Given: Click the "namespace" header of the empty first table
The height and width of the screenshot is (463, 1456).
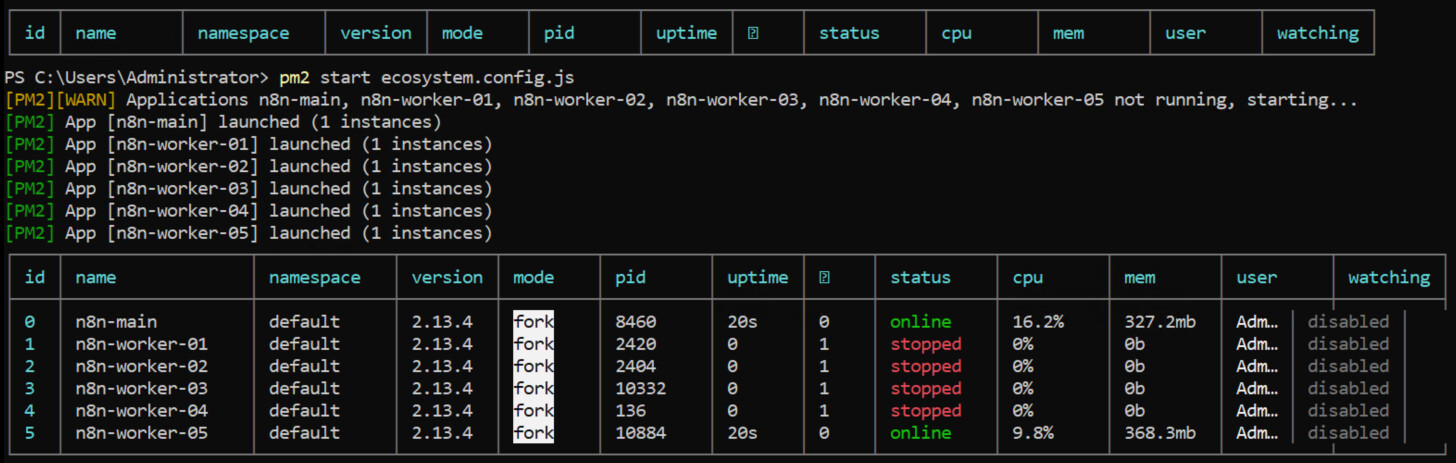Looking at the screenshot, I should [243, 33].
